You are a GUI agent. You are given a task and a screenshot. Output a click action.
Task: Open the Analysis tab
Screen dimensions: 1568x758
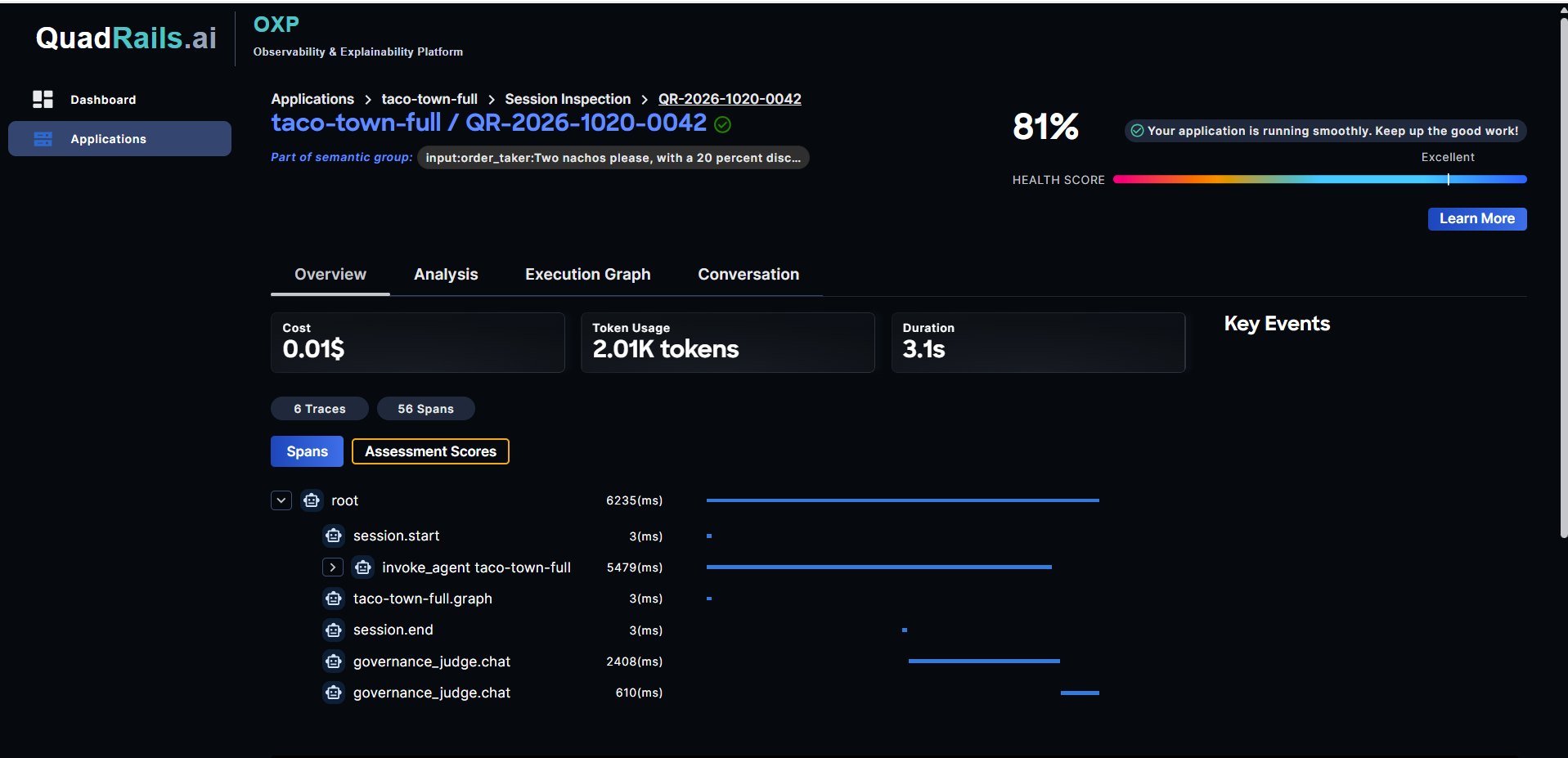446,275
